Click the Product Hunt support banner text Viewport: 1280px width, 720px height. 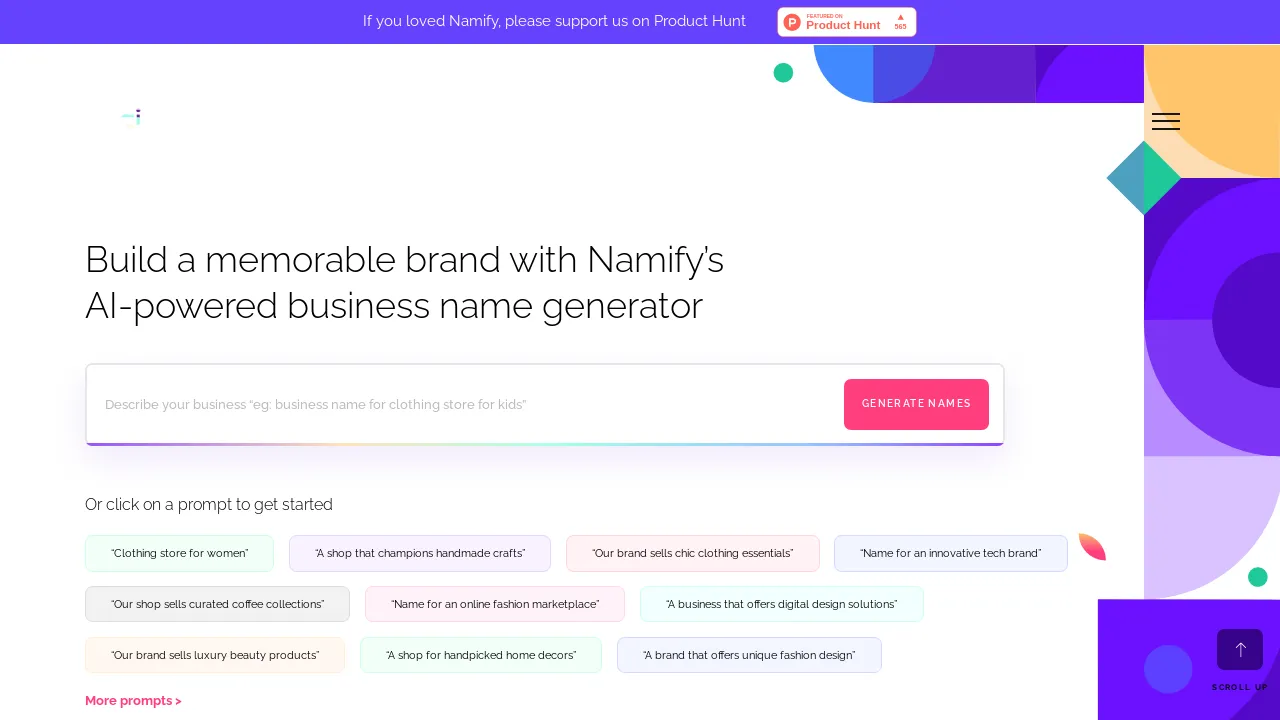coord(554,21)
